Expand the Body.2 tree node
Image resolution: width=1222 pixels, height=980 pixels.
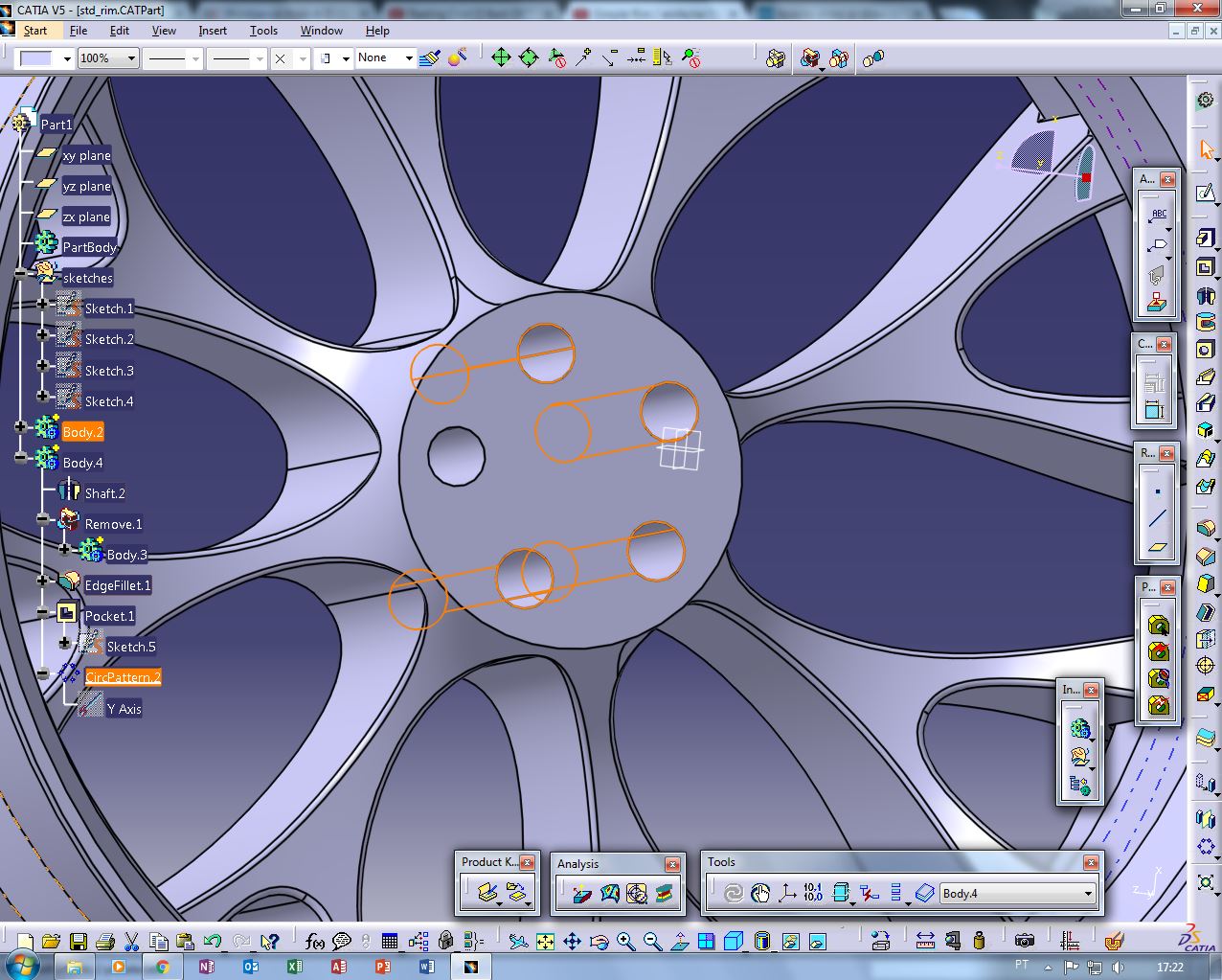pos(20,427)
